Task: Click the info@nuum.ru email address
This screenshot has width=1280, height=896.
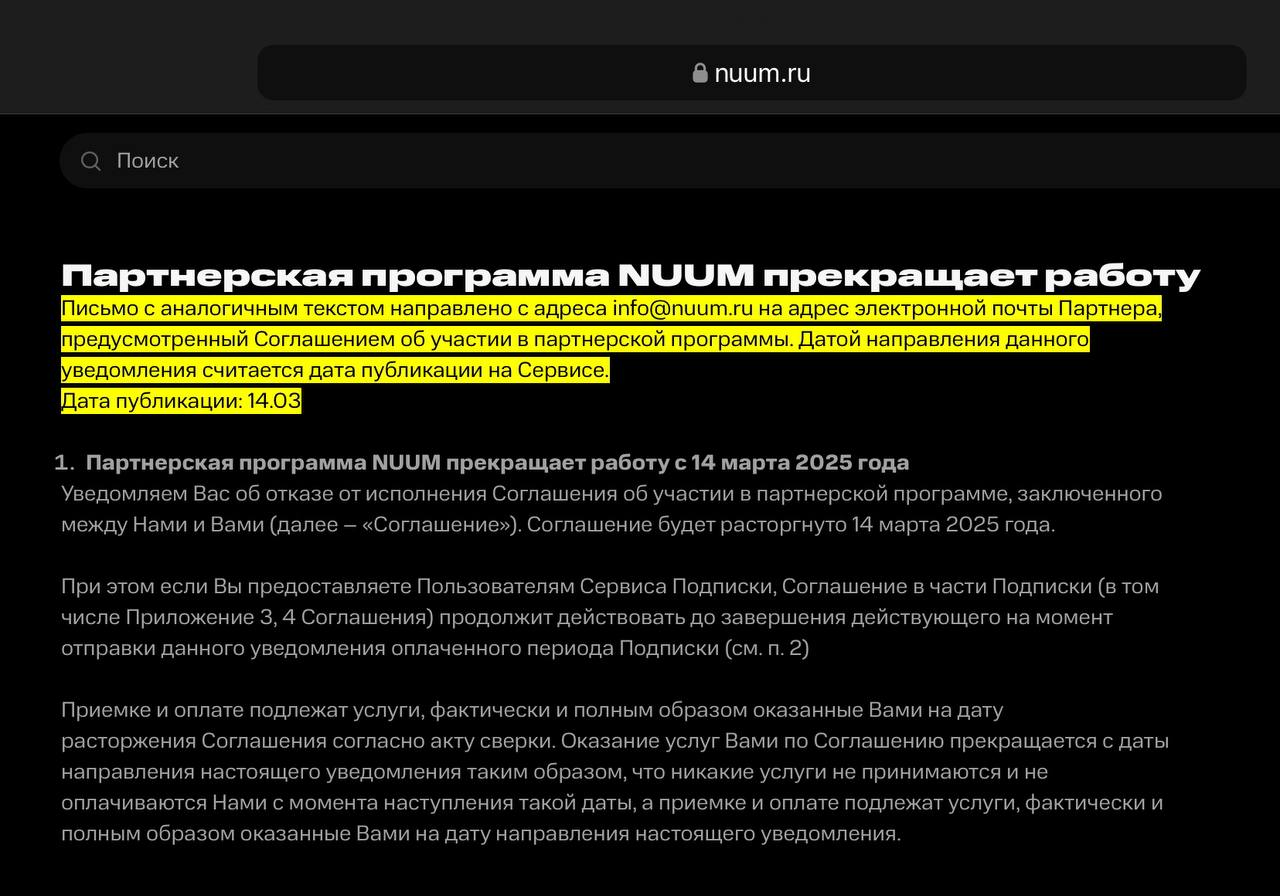Action: [682, 308]
